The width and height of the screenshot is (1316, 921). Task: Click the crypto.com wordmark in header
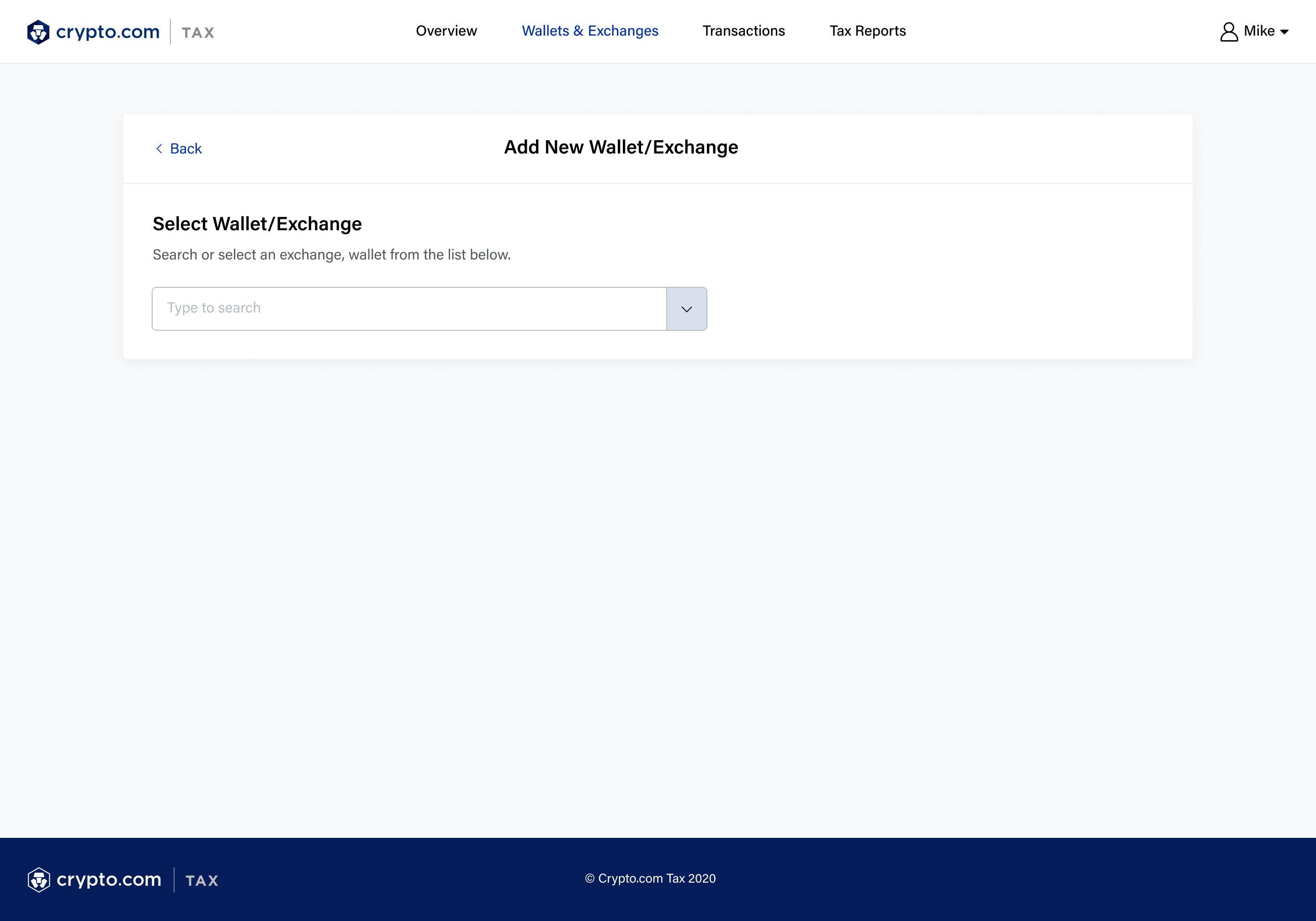pos(108,32)
